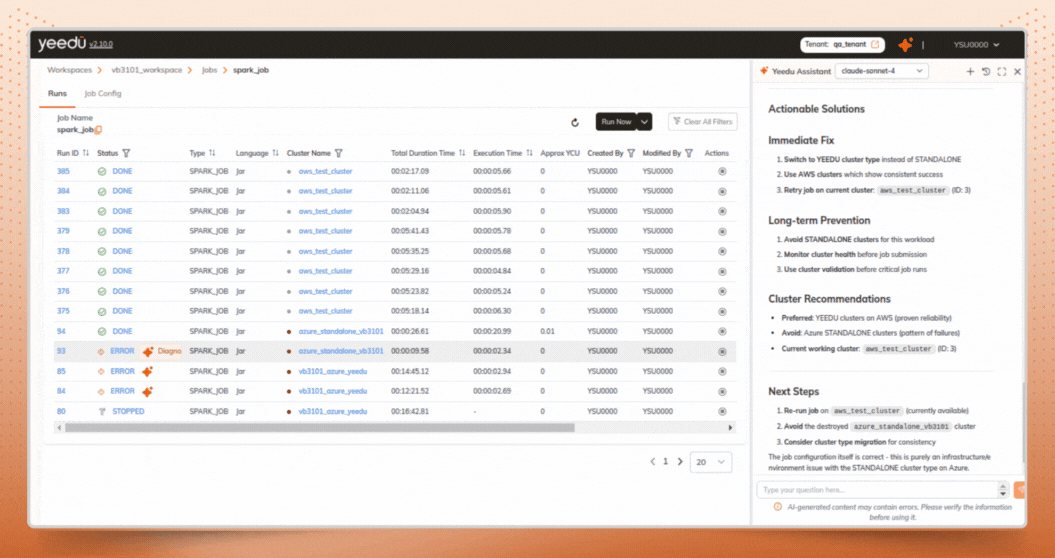Open the Run Now dropdown arrow
Screen dimensions: 1055x558
tap(645, 122)
